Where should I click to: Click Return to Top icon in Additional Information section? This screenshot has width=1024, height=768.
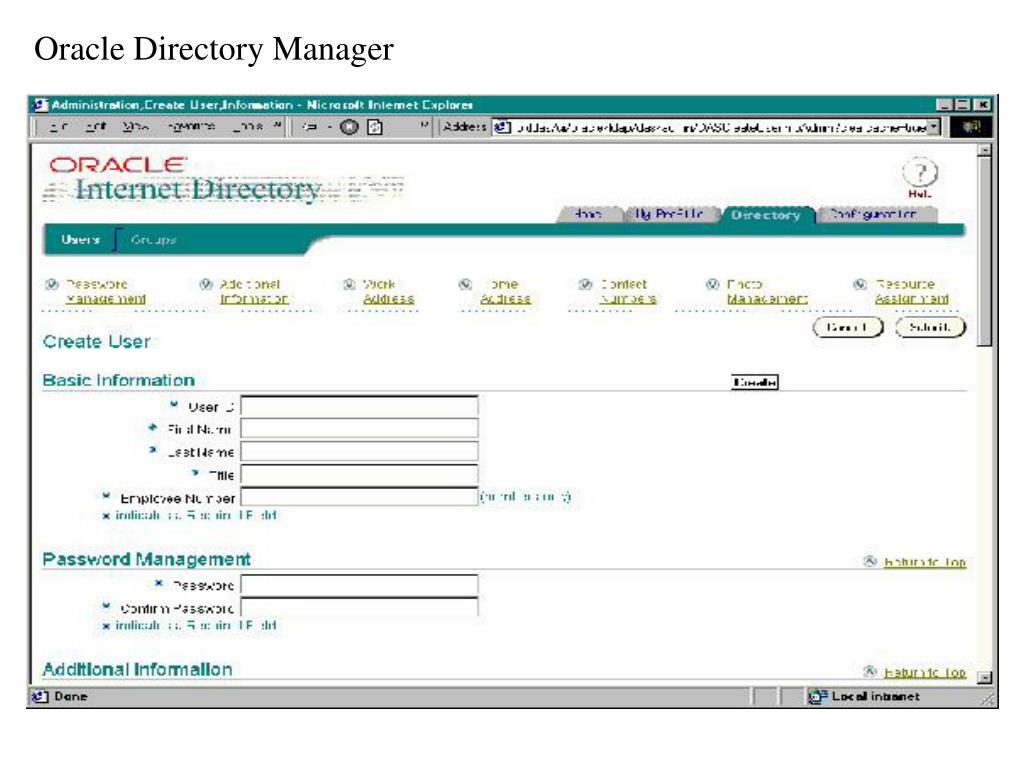pyautogui.click(x=870, y=671)
